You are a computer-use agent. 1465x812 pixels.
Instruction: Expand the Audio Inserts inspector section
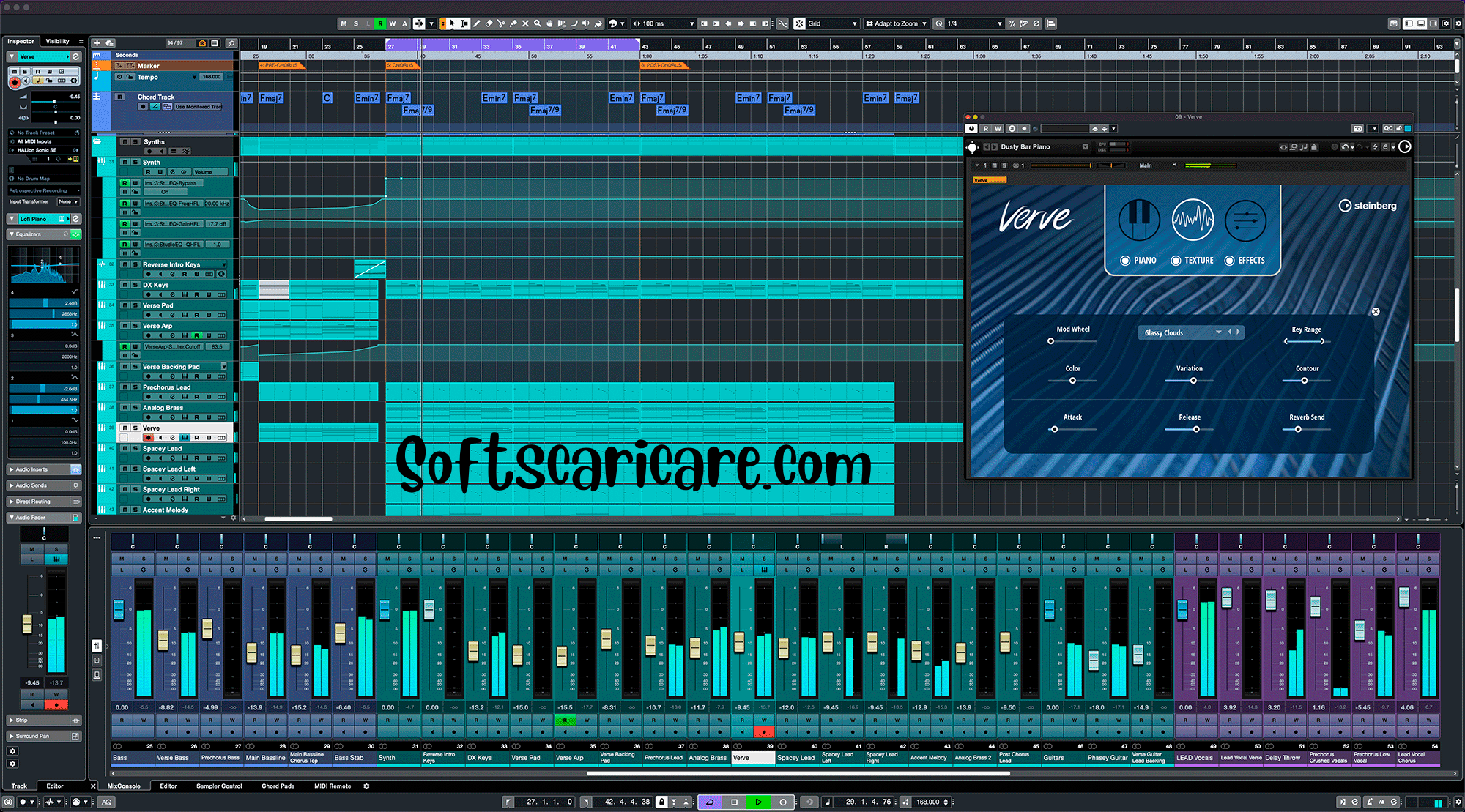pos(44,469)
